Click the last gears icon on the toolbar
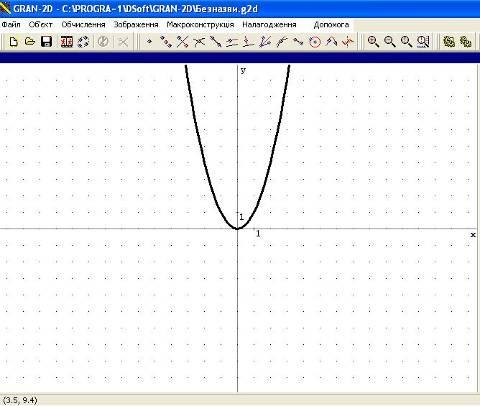Image resolution: width=480 pixels, height=406 pixels. coord(465,42)
